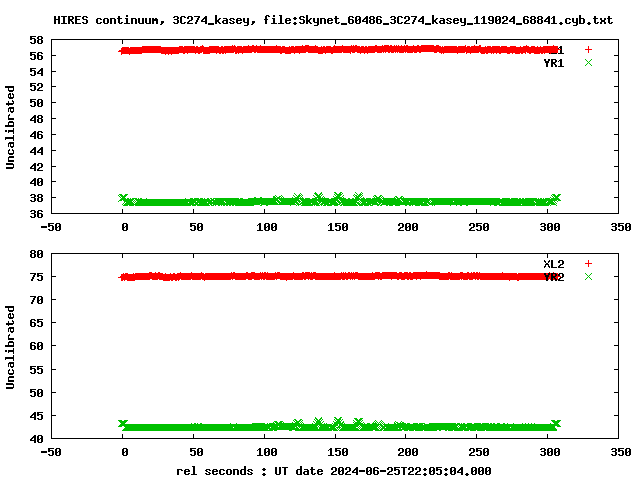Screen dimensions: 640x480
Task: Click x-axis tick 0 under the YR2 plot
Action: pyautogui.click(x=125, y=452)
